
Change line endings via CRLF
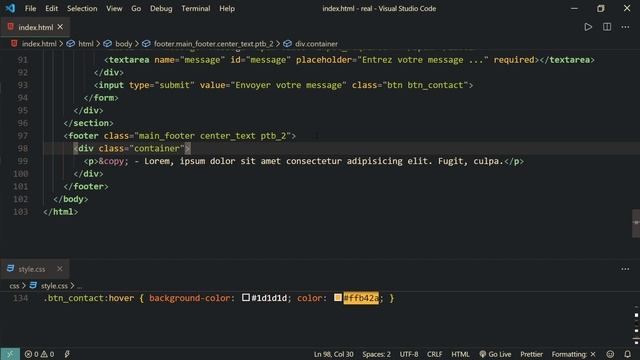point(434,354)
